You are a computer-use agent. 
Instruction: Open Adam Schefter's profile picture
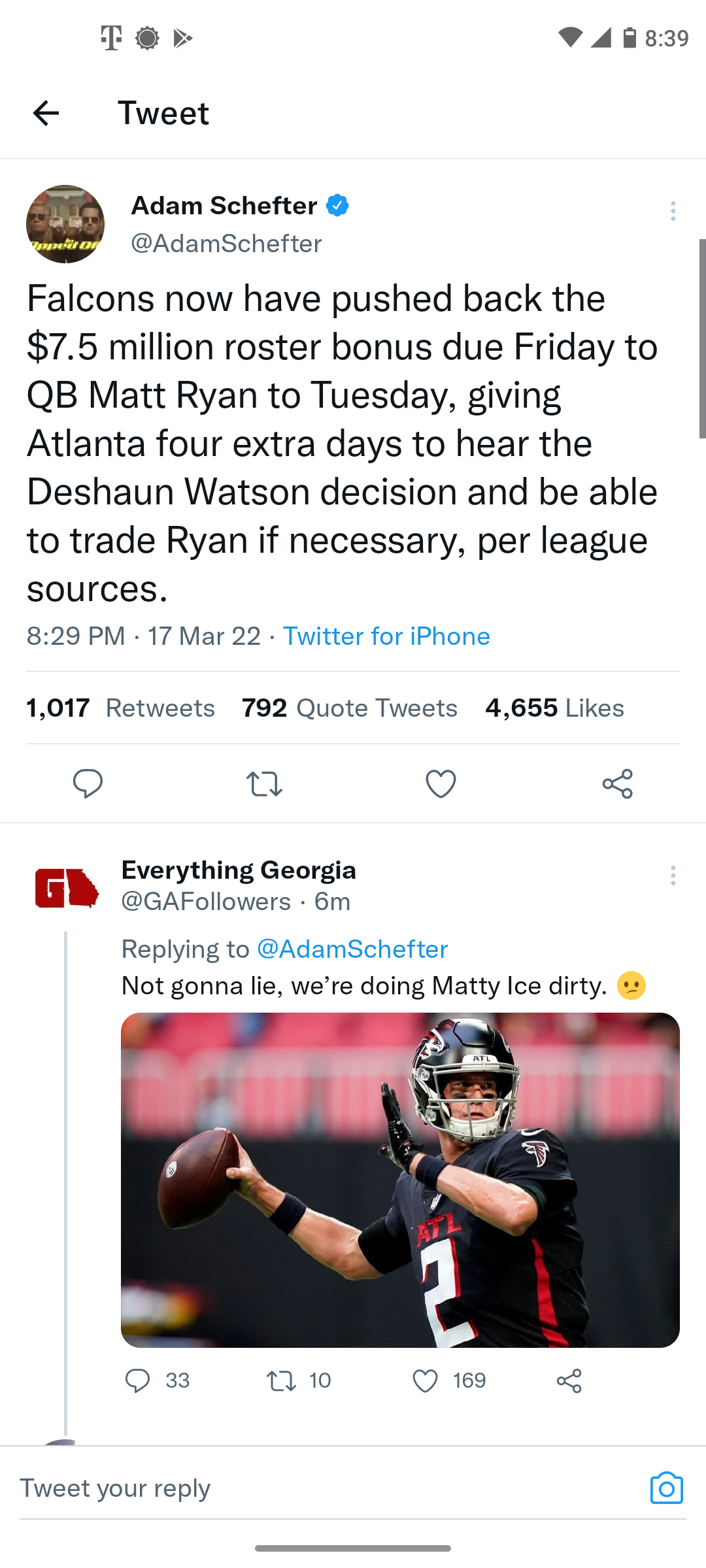(65, 224)
